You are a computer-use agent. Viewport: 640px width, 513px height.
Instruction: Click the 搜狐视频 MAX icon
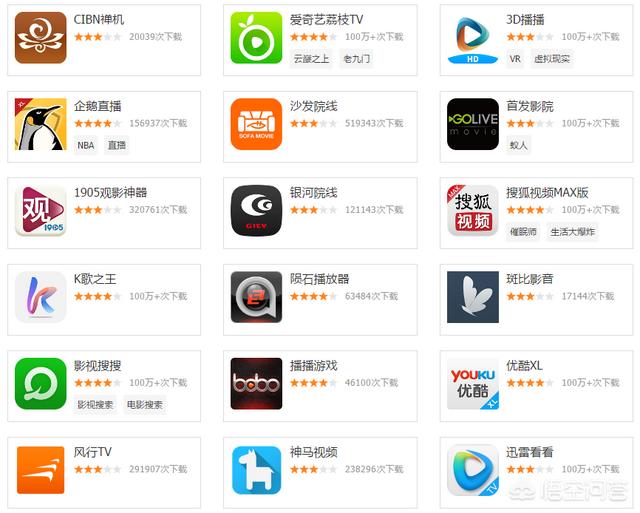[473, 211]
